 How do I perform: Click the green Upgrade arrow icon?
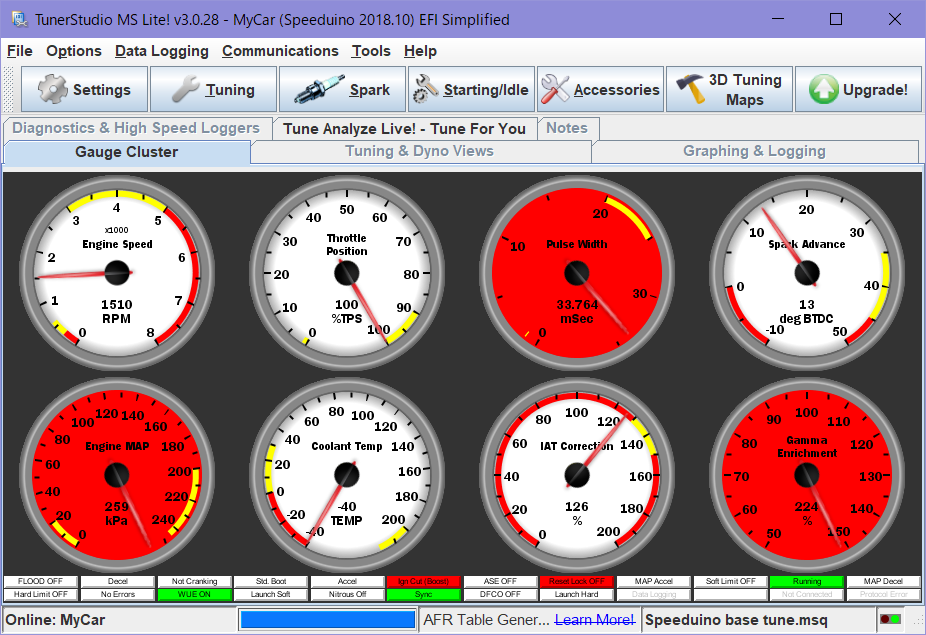(822, 88)
